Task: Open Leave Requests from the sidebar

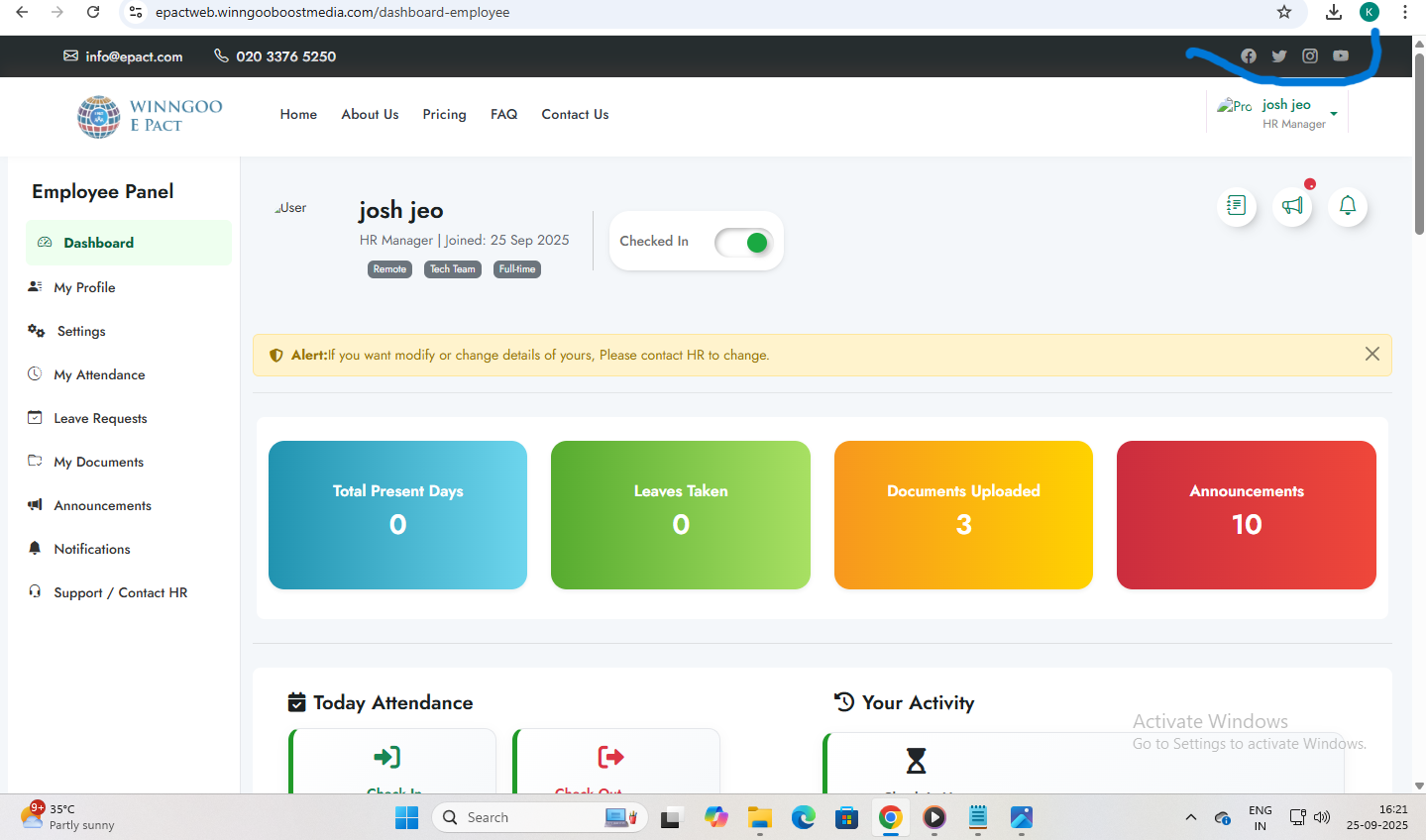Action: point(100,418)
